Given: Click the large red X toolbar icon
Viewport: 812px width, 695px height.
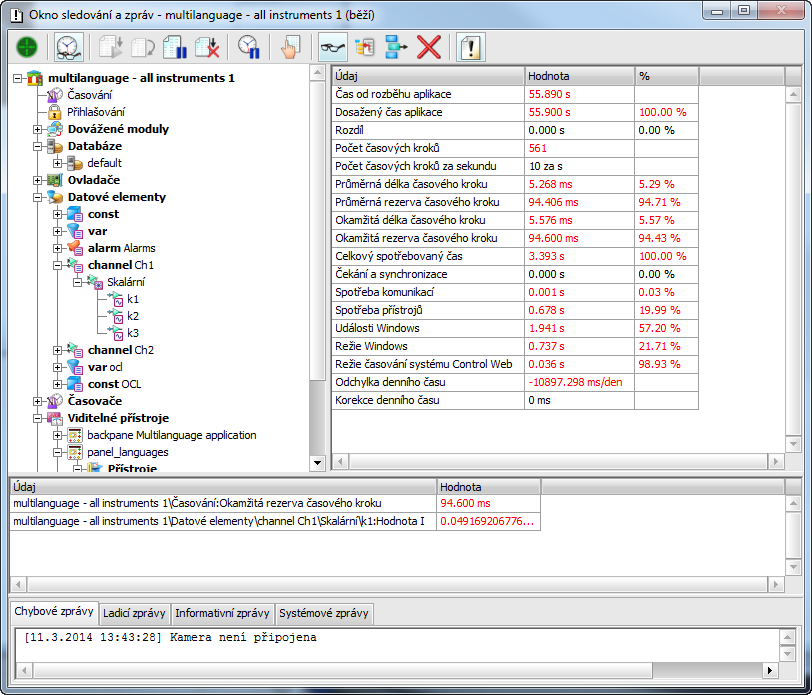Looking at the screenshot, I should (x=429, y=46).
